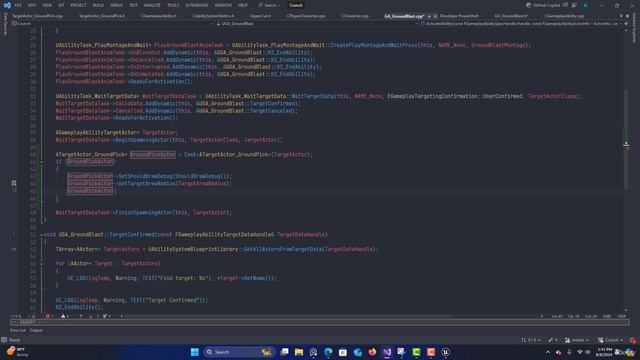Switch to CGameplayAbility.cpp tab
The height and width of the screenshot is (360, 640).
tap(564, 16)
